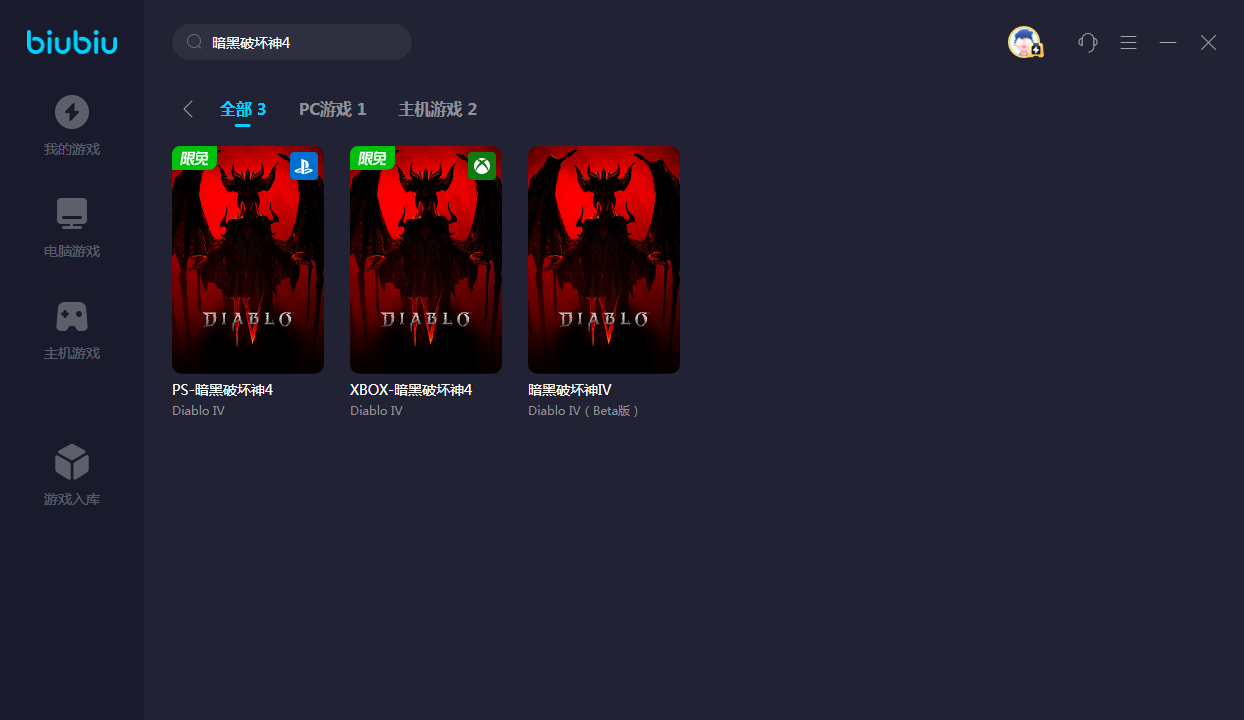Open PS-暗黑破坏神4 game cover

[x=248, y=260]
